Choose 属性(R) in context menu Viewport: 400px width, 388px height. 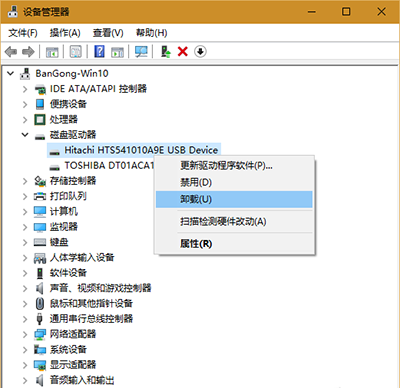coord(234,244)
